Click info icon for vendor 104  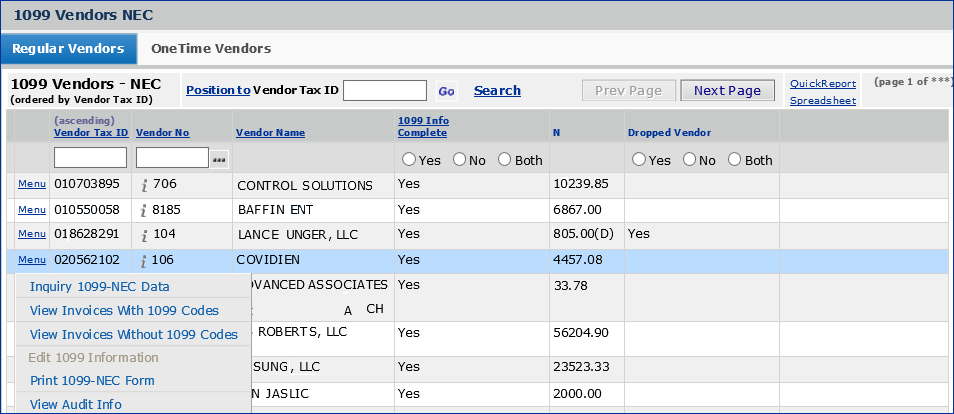pos(144,235)
